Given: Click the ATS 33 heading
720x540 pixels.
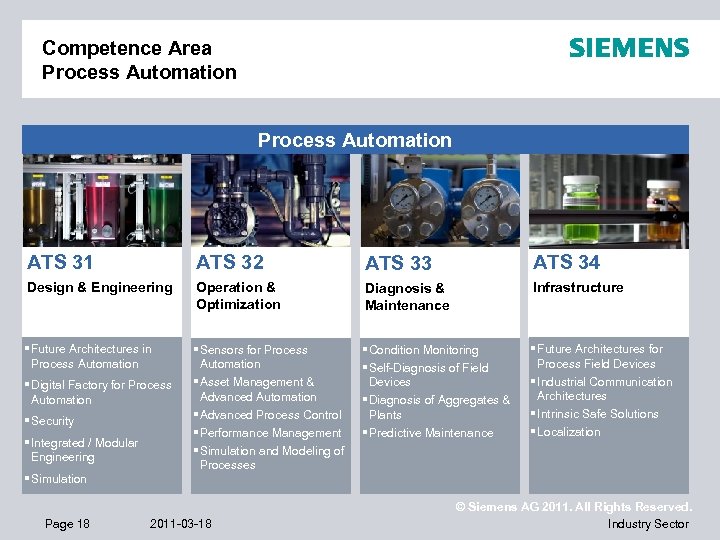Looking at the screenshot, I should (398, 263).
